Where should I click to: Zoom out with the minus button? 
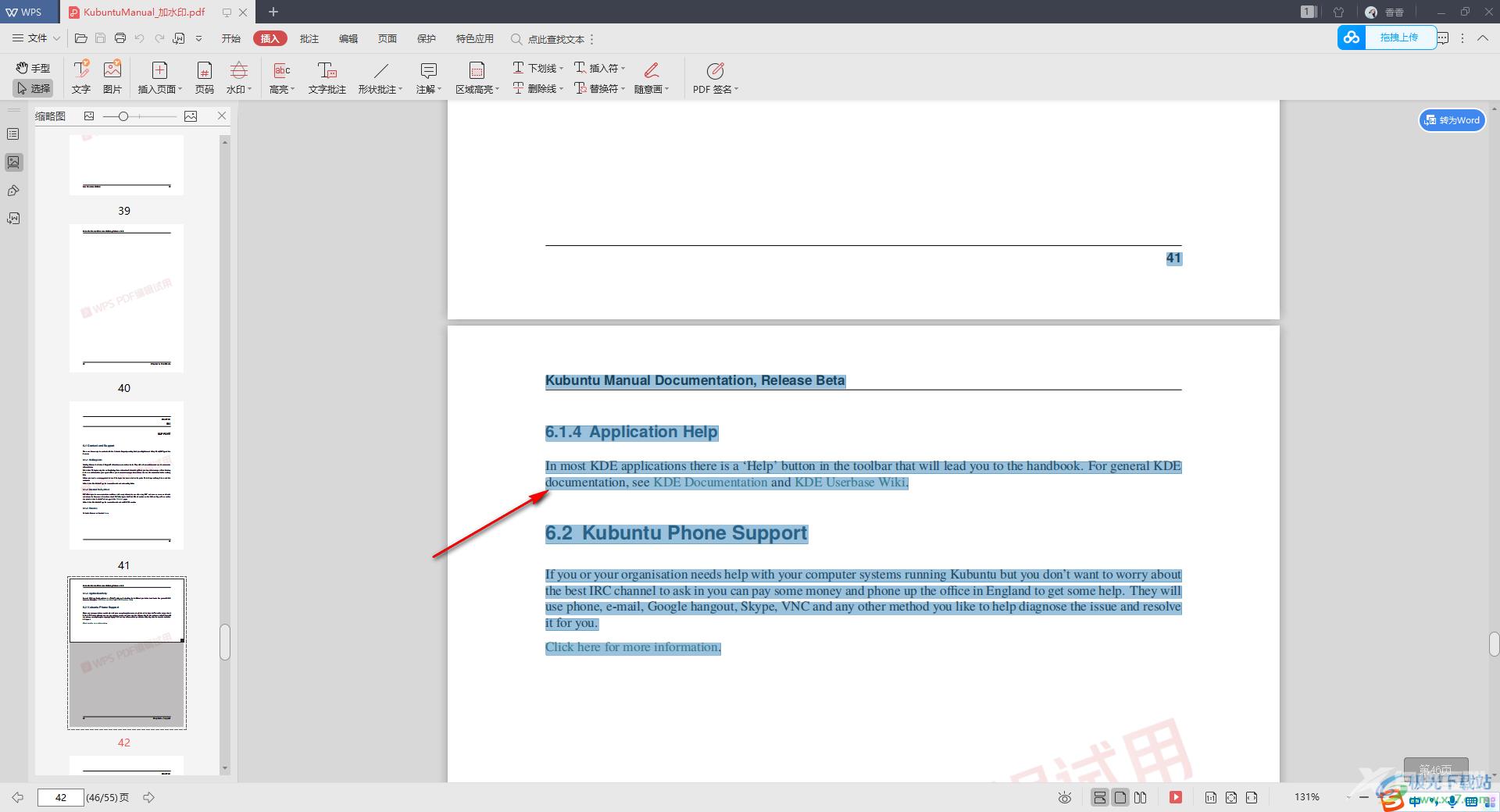click(x=1364, y=797)
